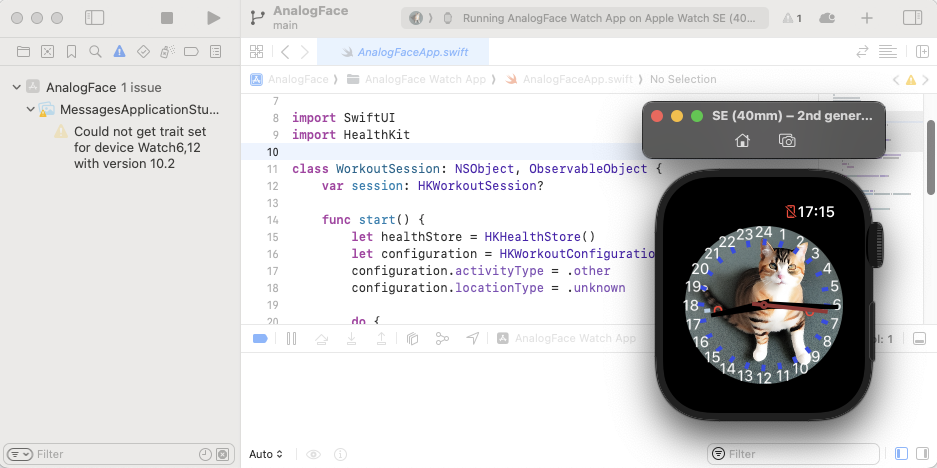
Task: Click the Step over button
Action: [321, 339]
